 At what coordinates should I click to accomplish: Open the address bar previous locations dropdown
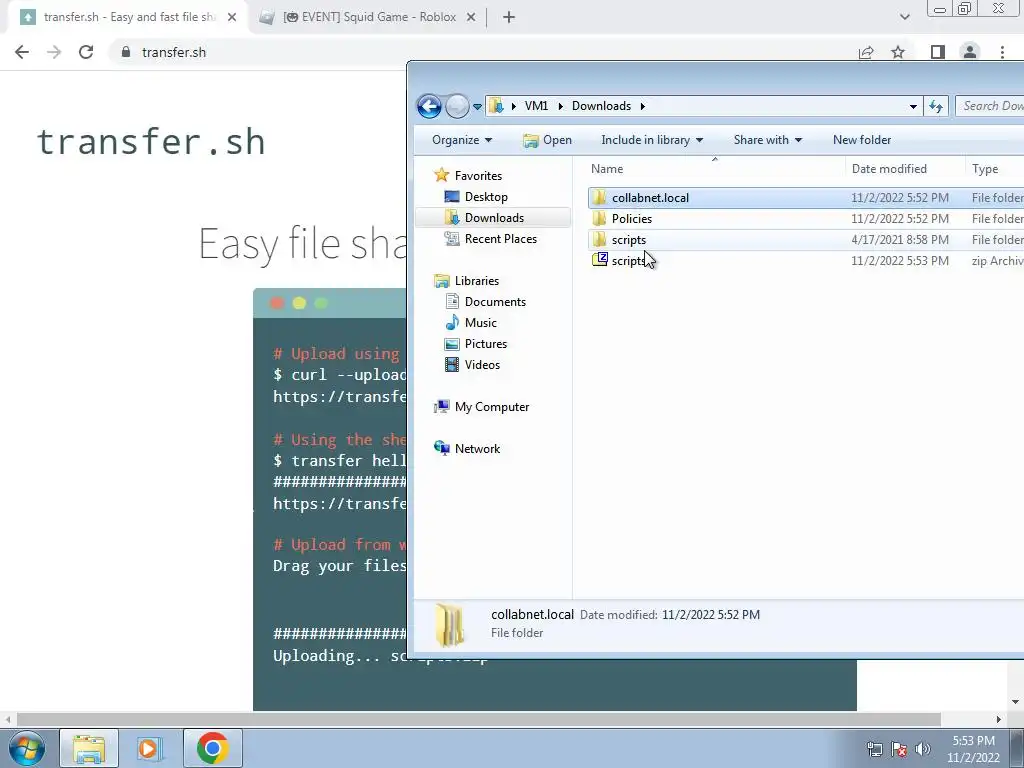[x=913, y=106]
